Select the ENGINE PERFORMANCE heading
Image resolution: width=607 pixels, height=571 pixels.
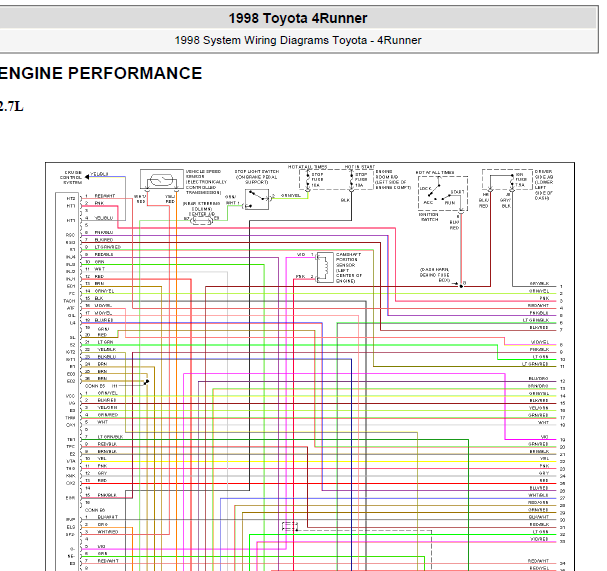point(100,73)
